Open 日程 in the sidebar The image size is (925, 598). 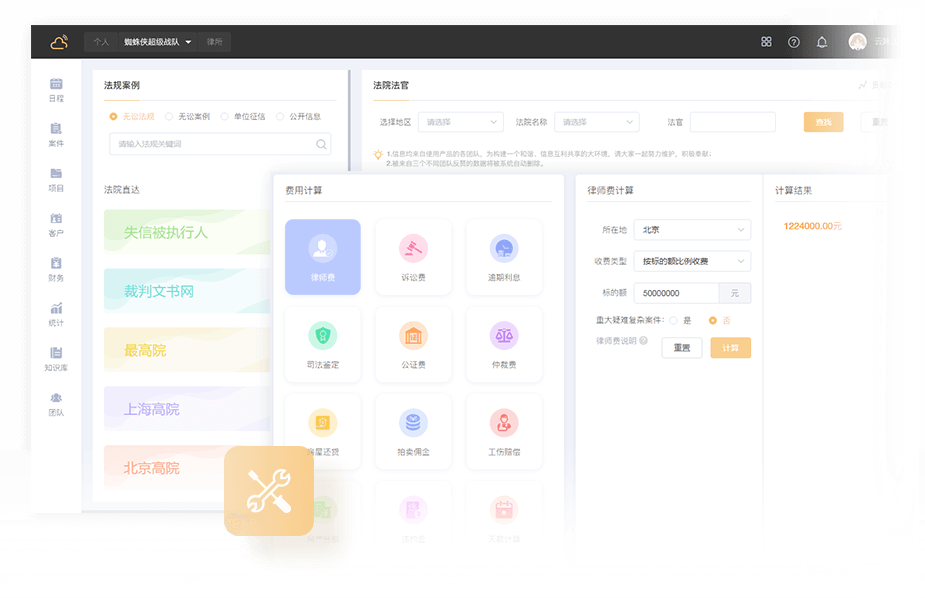tap(56, 90)
